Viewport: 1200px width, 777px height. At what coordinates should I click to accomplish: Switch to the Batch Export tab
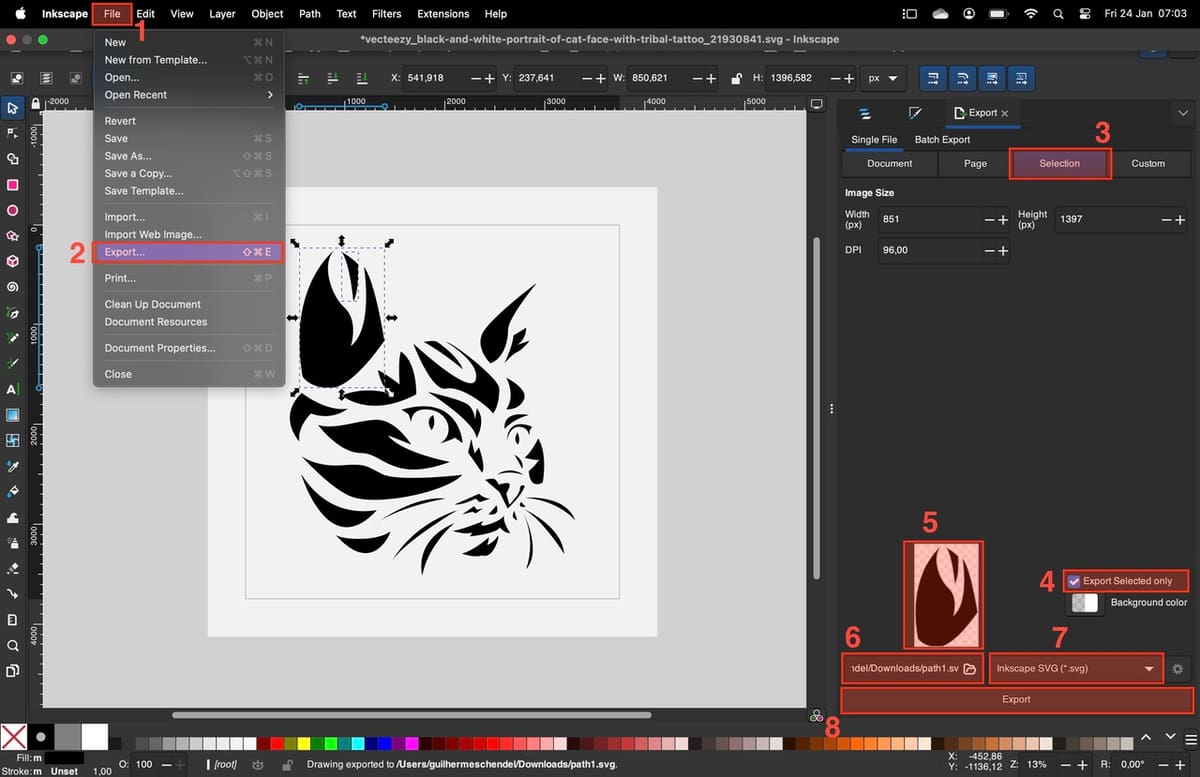point(942,140)
